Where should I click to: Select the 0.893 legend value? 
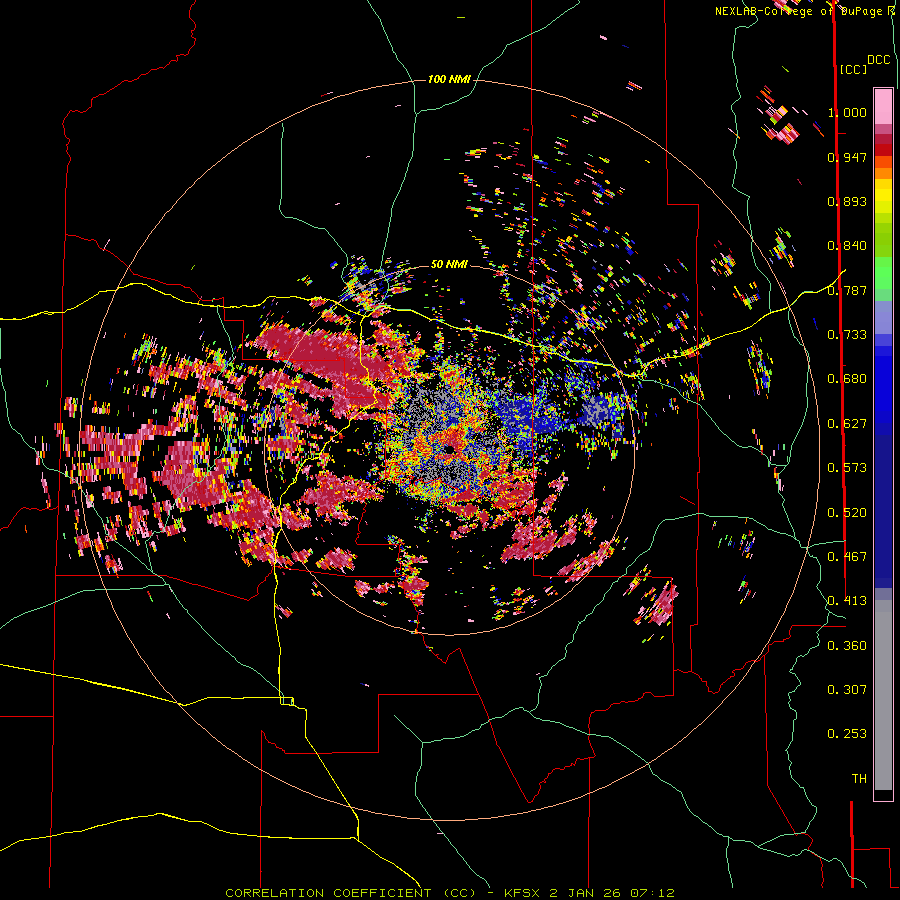(x=847, y=201)
